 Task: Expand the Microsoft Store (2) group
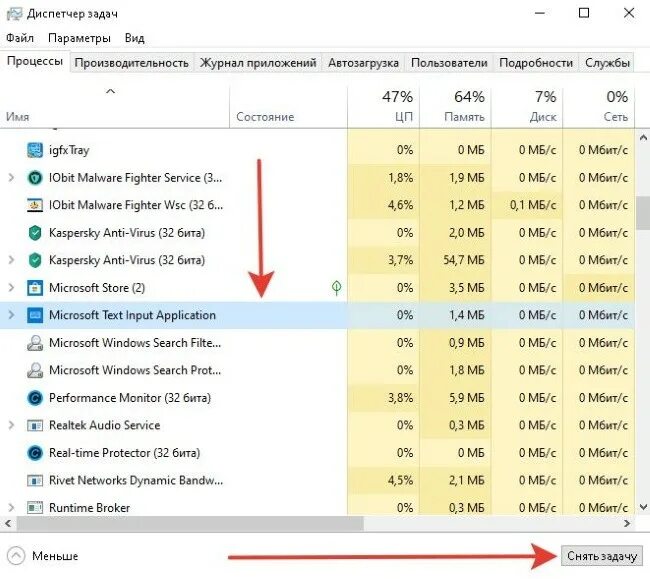(x=11, y=288)
